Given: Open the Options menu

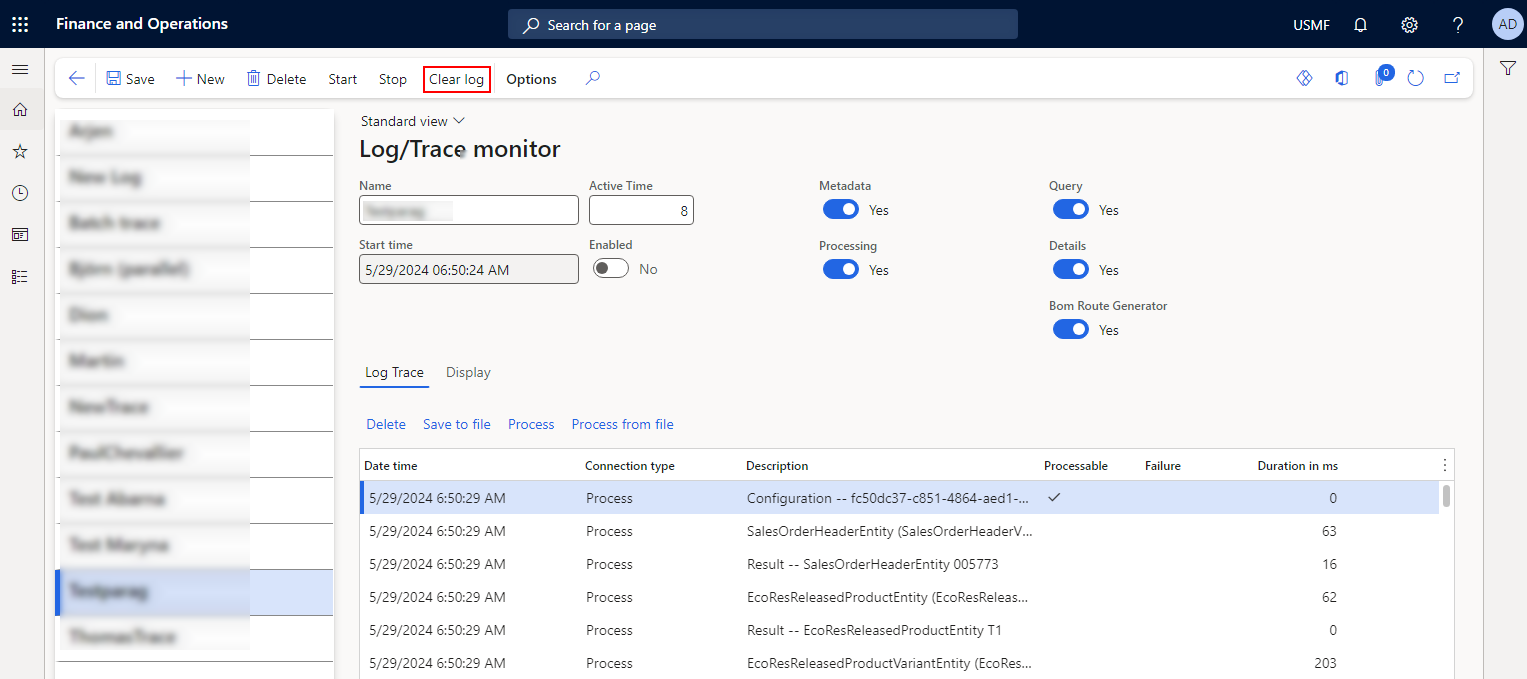Looking at the screenshot, I should pos(531,79).
